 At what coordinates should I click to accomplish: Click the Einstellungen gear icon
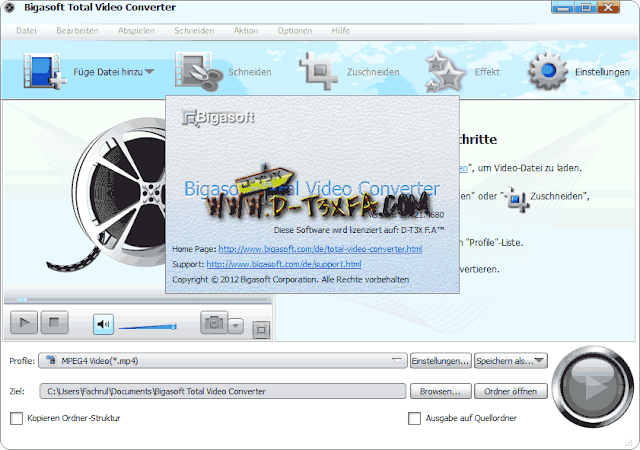[x=548, y=71]
